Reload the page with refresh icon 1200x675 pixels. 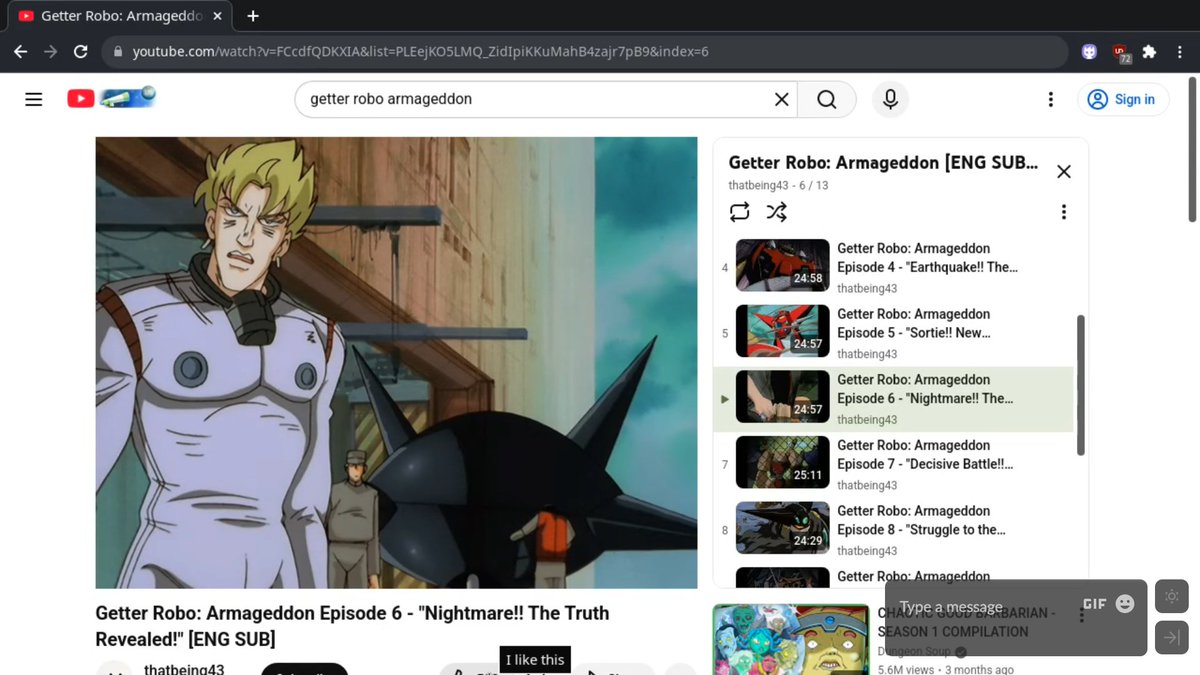click(80, 51)
